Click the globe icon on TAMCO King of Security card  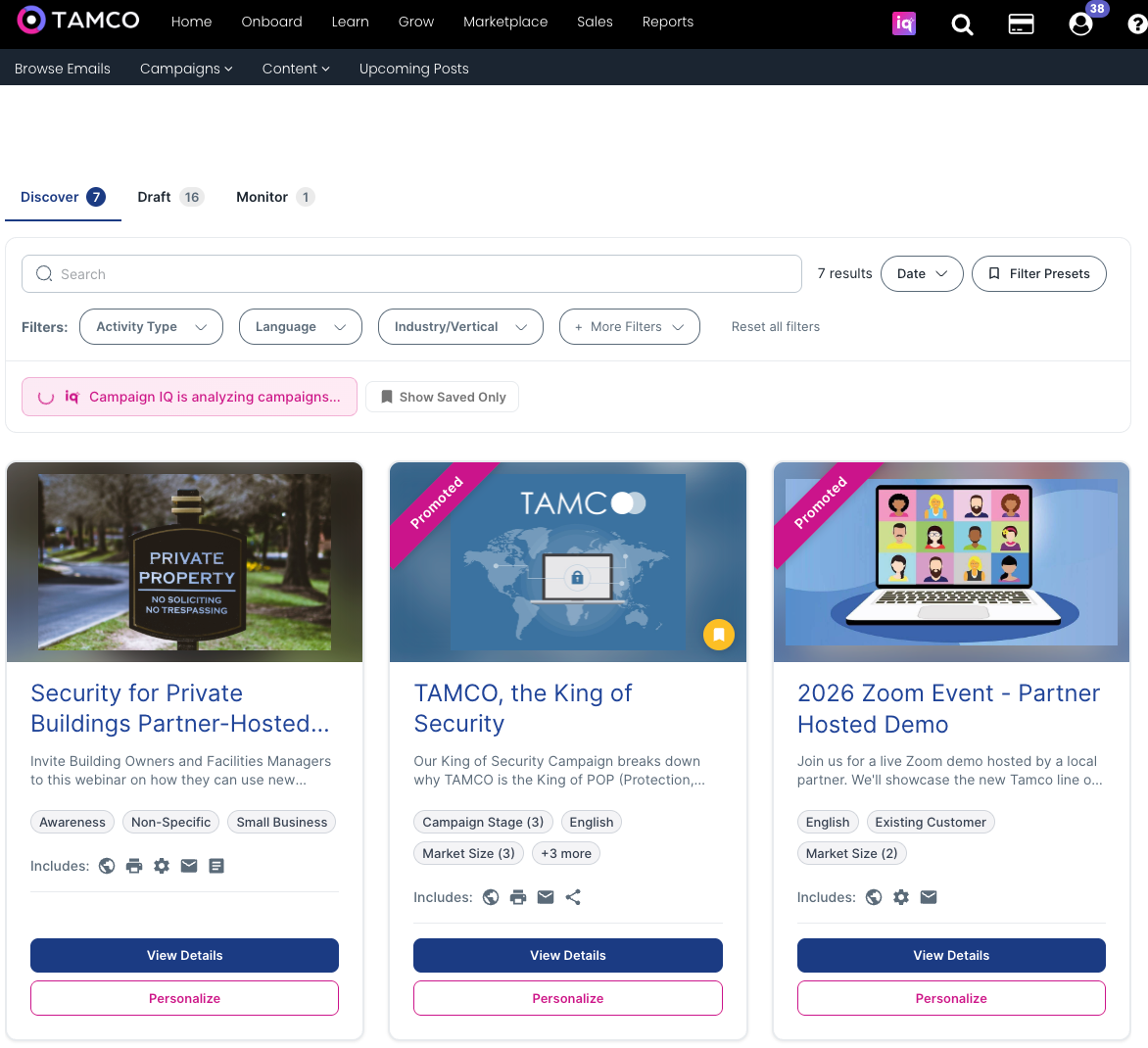491,897
